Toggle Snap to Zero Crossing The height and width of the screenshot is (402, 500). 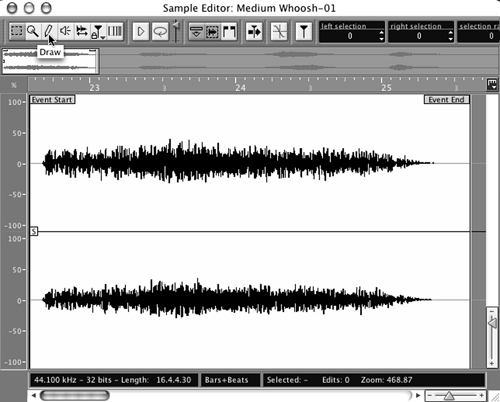click(279, 32)
